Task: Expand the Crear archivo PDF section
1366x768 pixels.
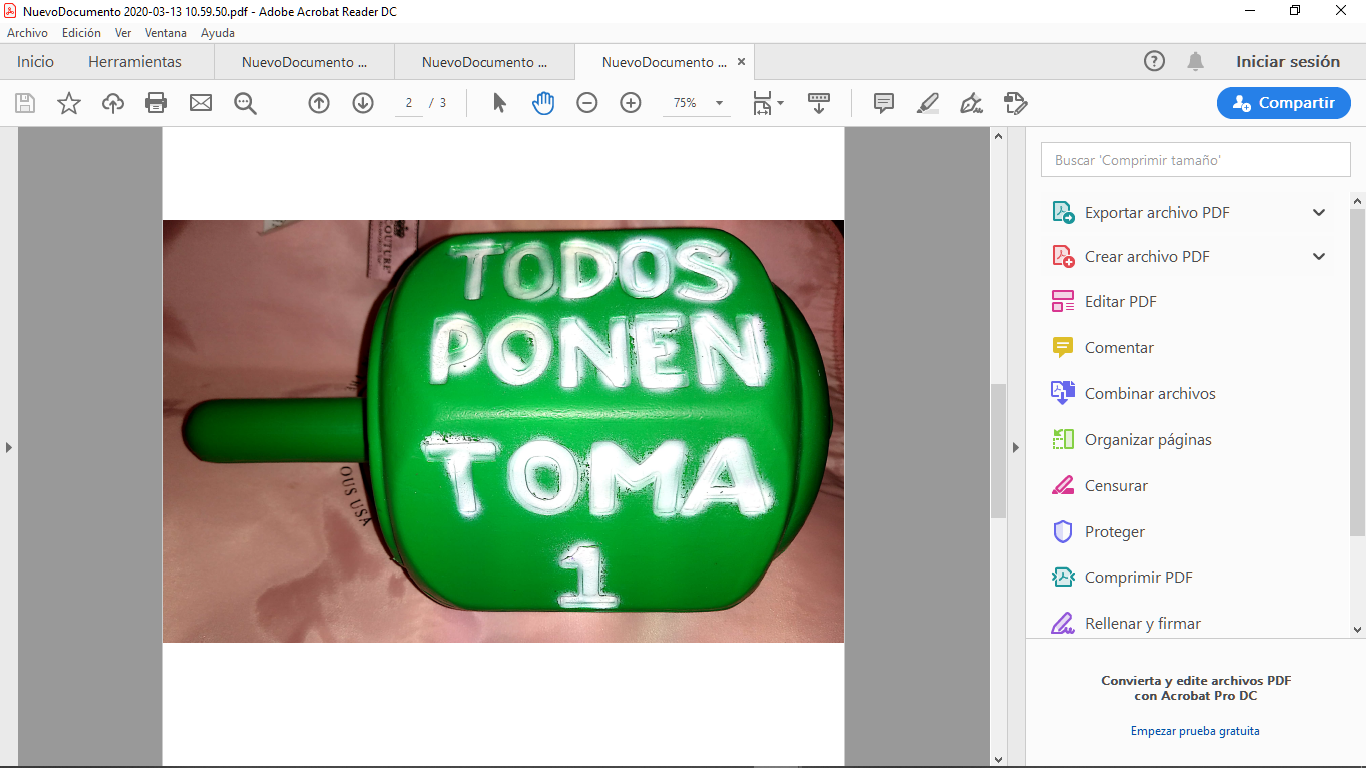Action: pos(1319,257)
